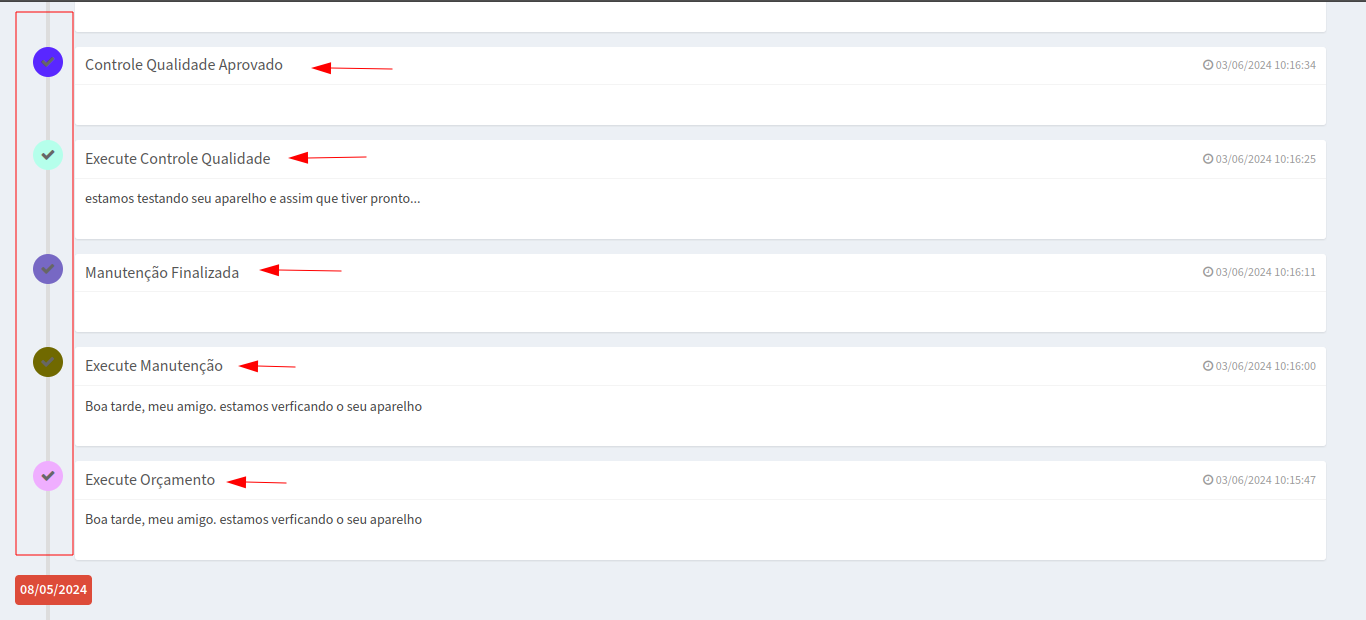Click the 03/06/2024 10:16:11 timestamp text
Screen dimensions: 1366x620
1265,272
